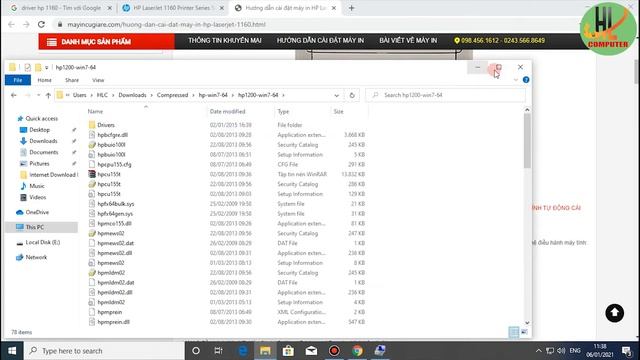Click the Downloads breadcrumb in address bar
This screenshot has width=640, height=360.
132,95
